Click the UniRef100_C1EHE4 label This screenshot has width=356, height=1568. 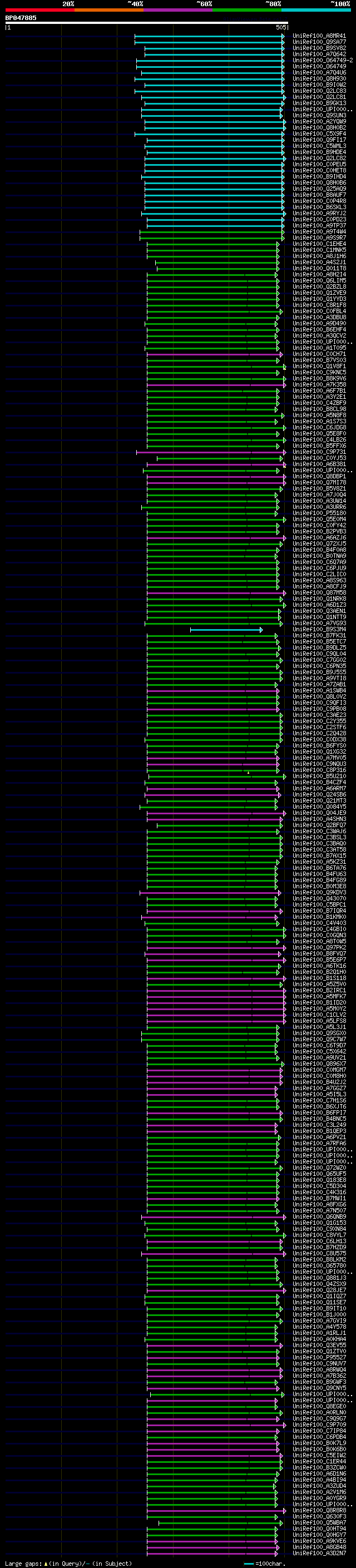click(x=319, y=244)
